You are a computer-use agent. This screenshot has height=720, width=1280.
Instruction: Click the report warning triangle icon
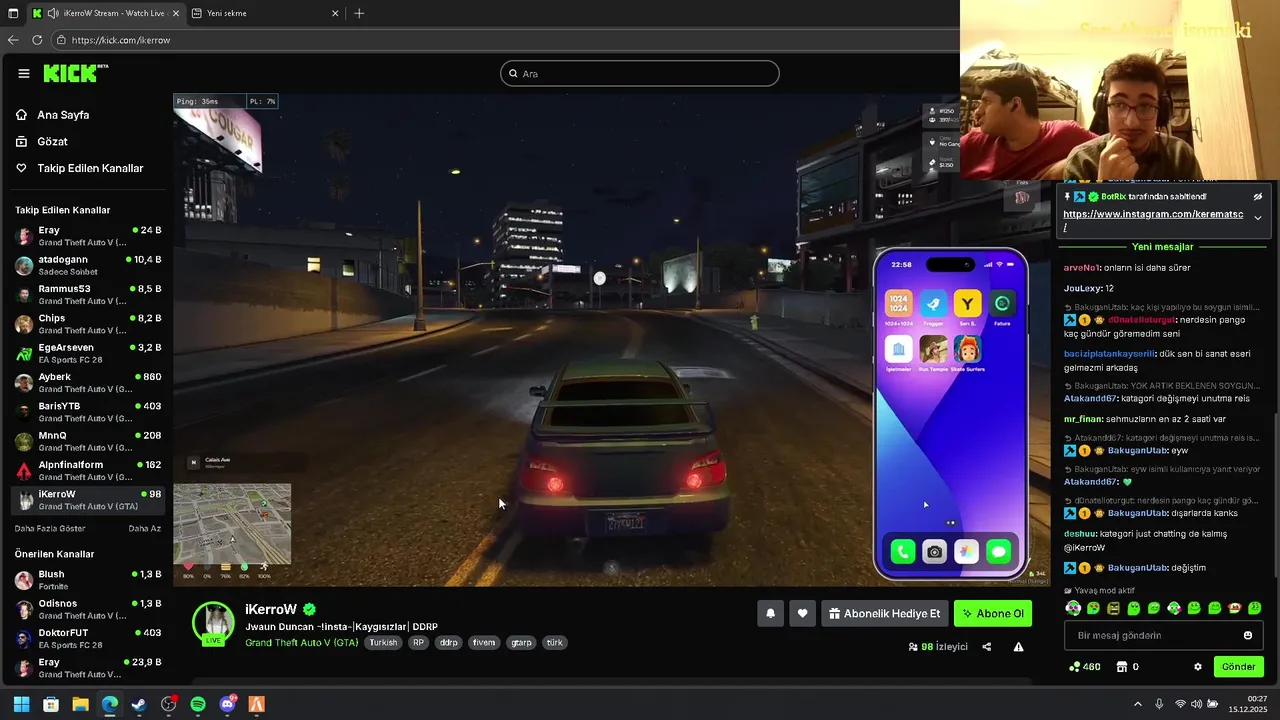tap(1018, 647)
